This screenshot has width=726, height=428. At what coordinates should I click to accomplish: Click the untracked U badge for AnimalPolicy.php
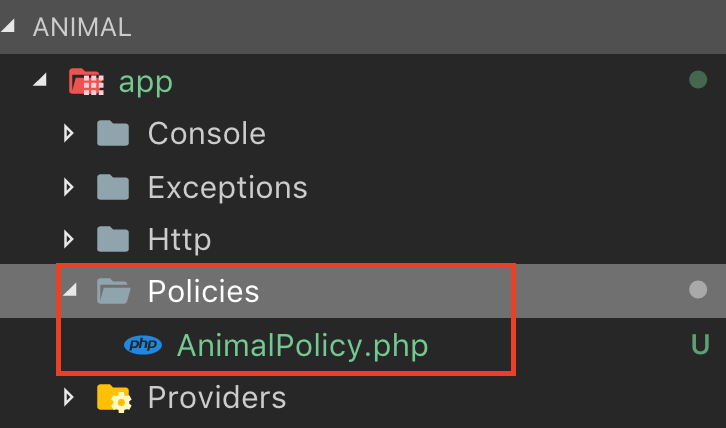click(700, 344)
